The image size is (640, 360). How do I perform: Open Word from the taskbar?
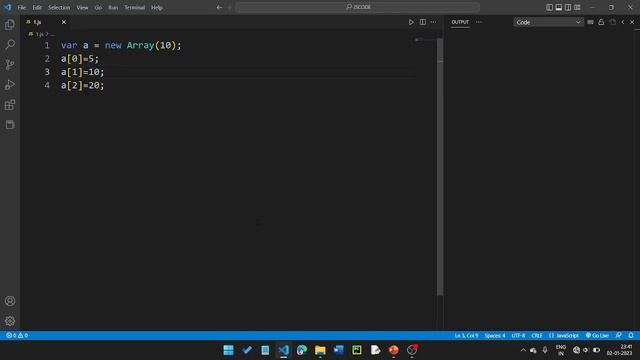(x=338, y=350)
